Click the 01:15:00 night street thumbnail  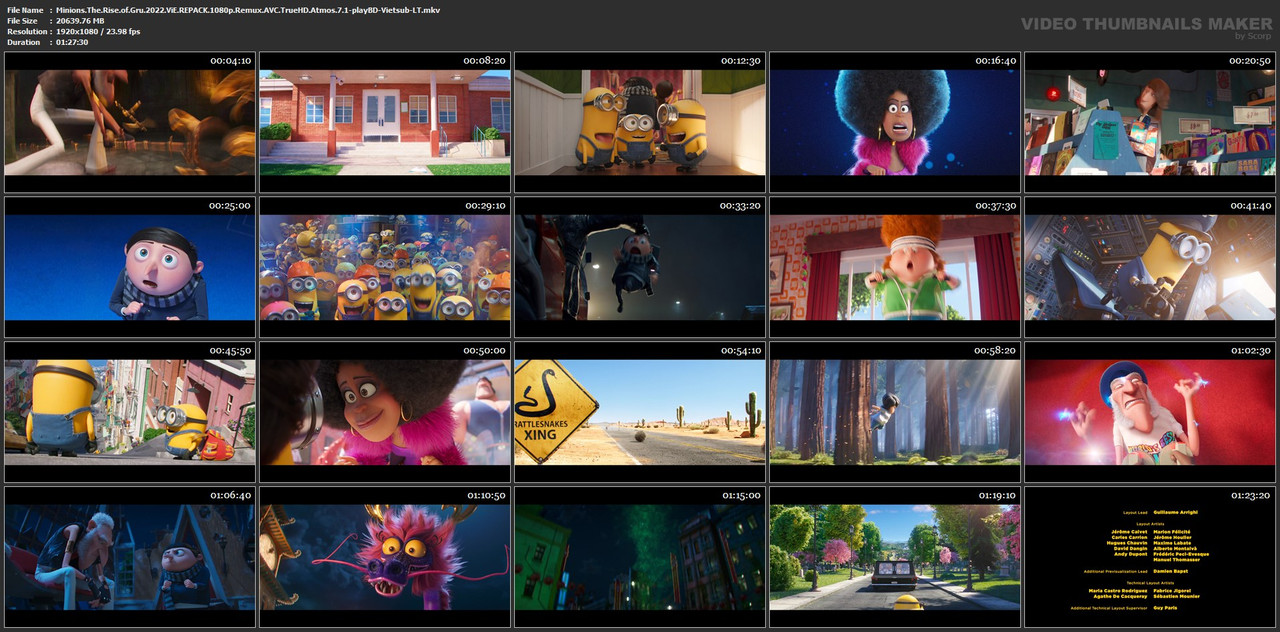[x=640, y=557]
